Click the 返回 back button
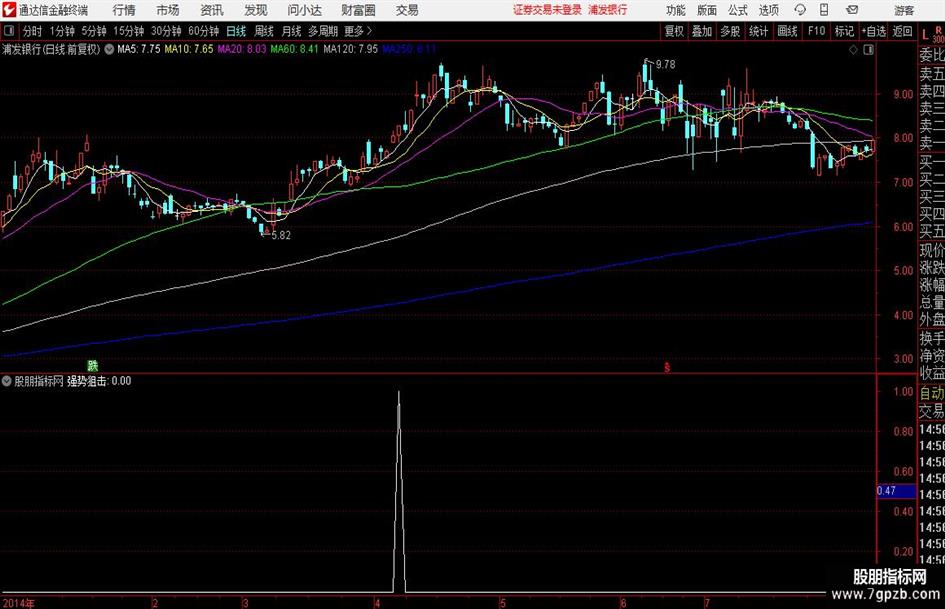Image resolution: width=945 pixels, height=609 pixels. (x=902, y=31)
